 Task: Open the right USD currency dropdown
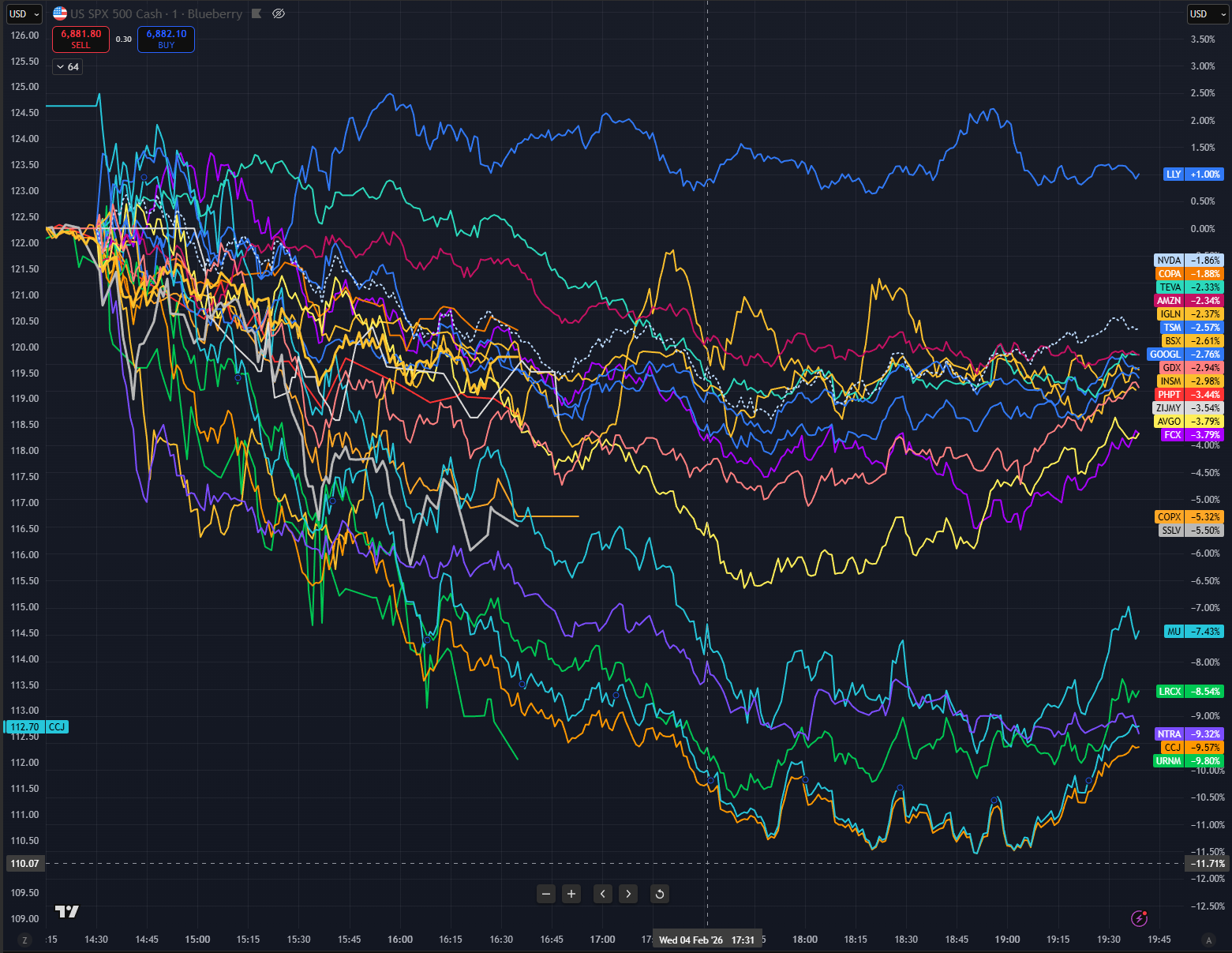(x=1208, y=13)
